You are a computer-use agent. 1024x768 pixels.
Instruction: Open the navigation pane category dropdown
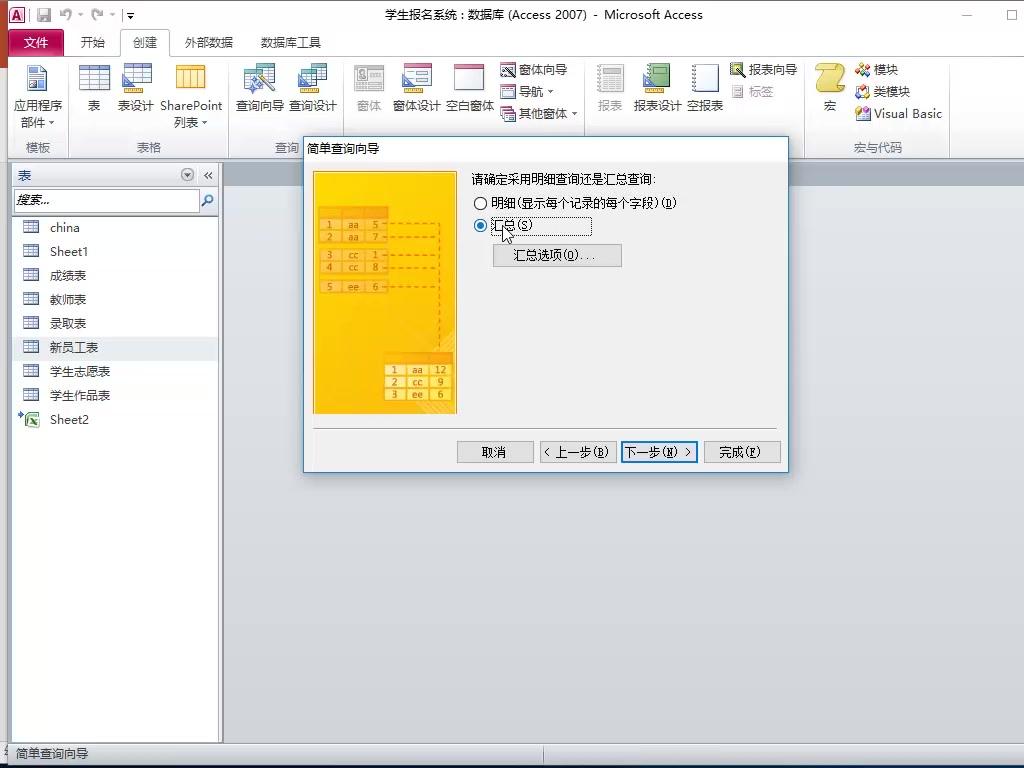tap(187, 175)
